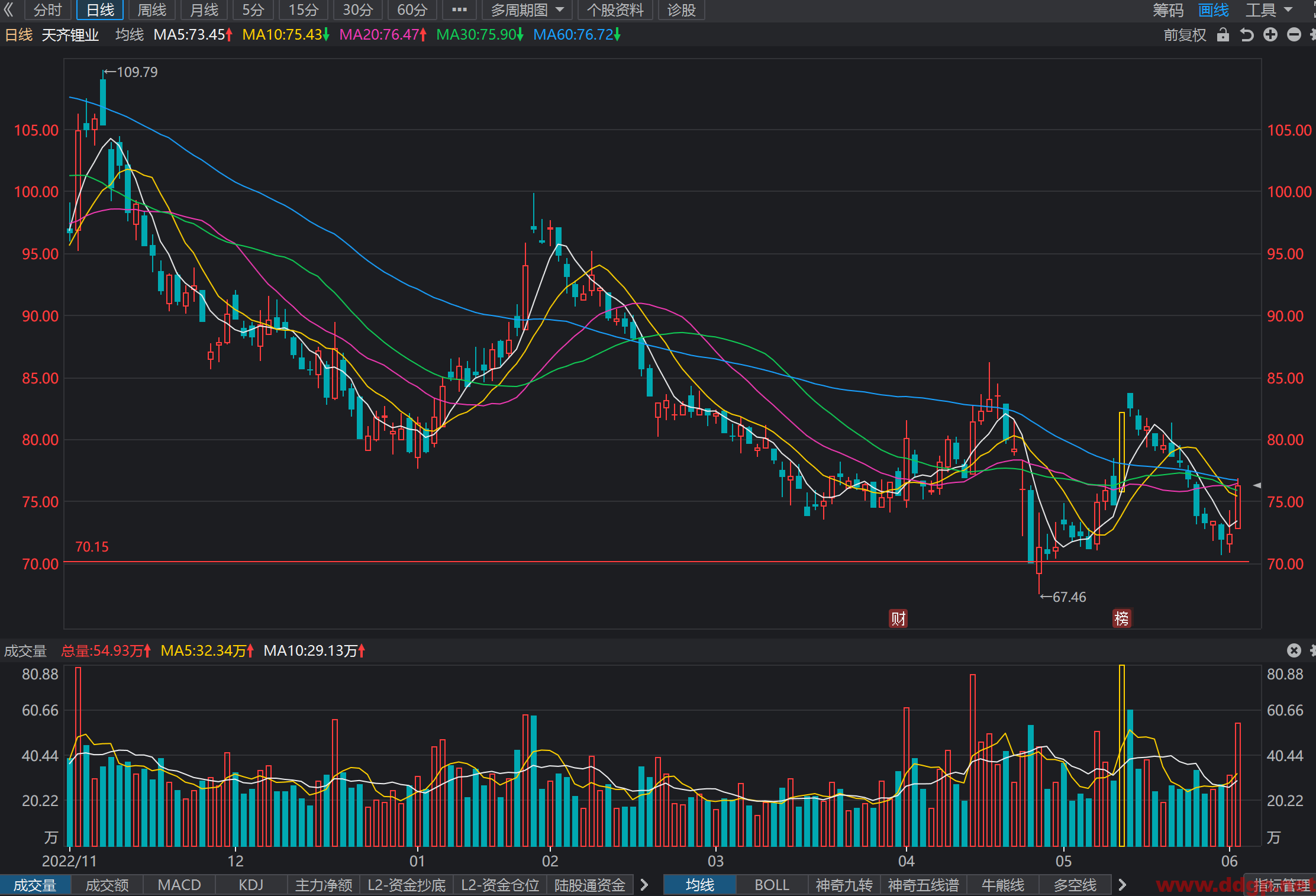Select the MACD indicator tab
This screenshot has width=1316, height=896.
179,885
